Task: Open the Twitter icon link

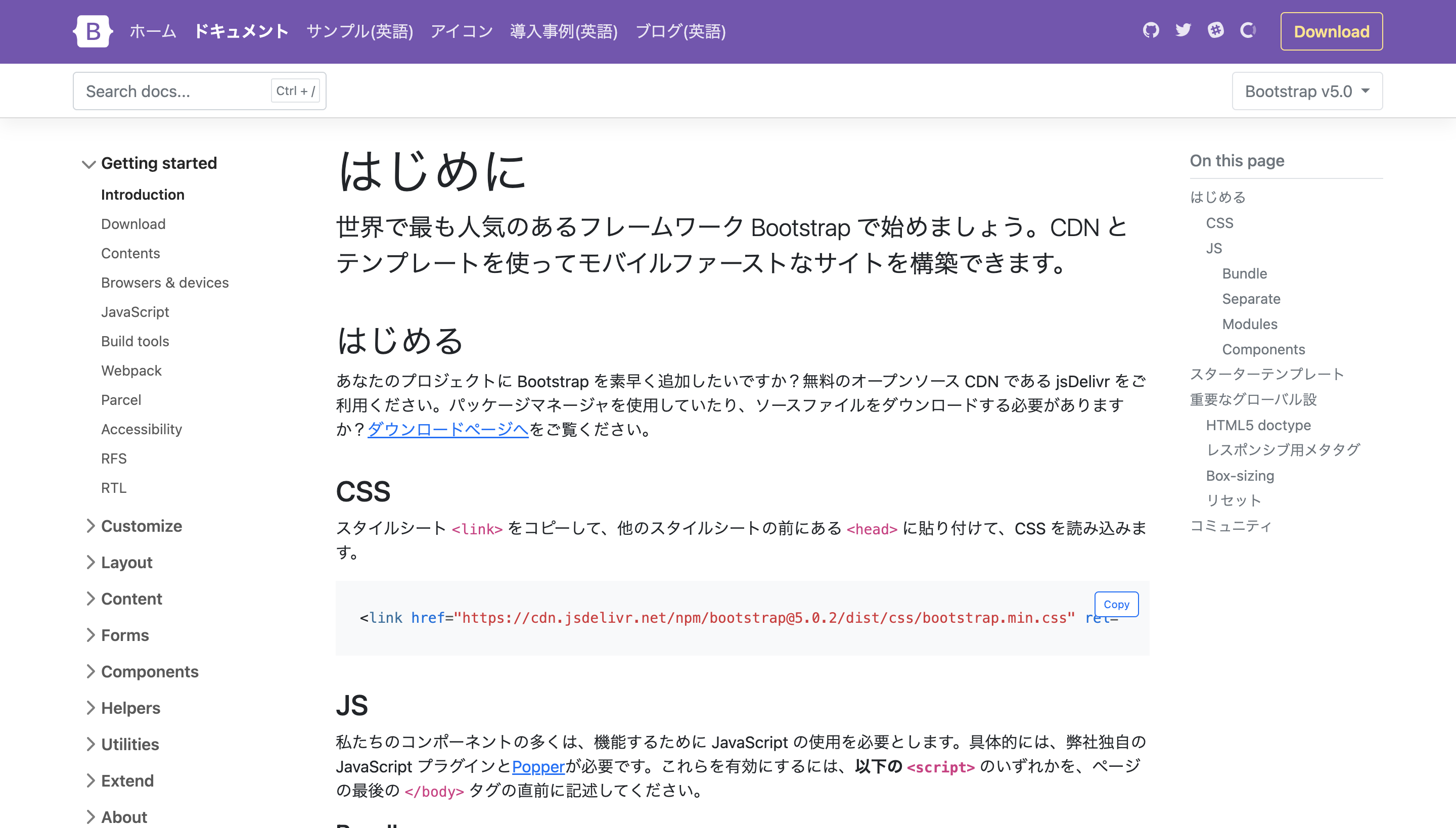Action: pyautogui.click(x=1183, y=30)
